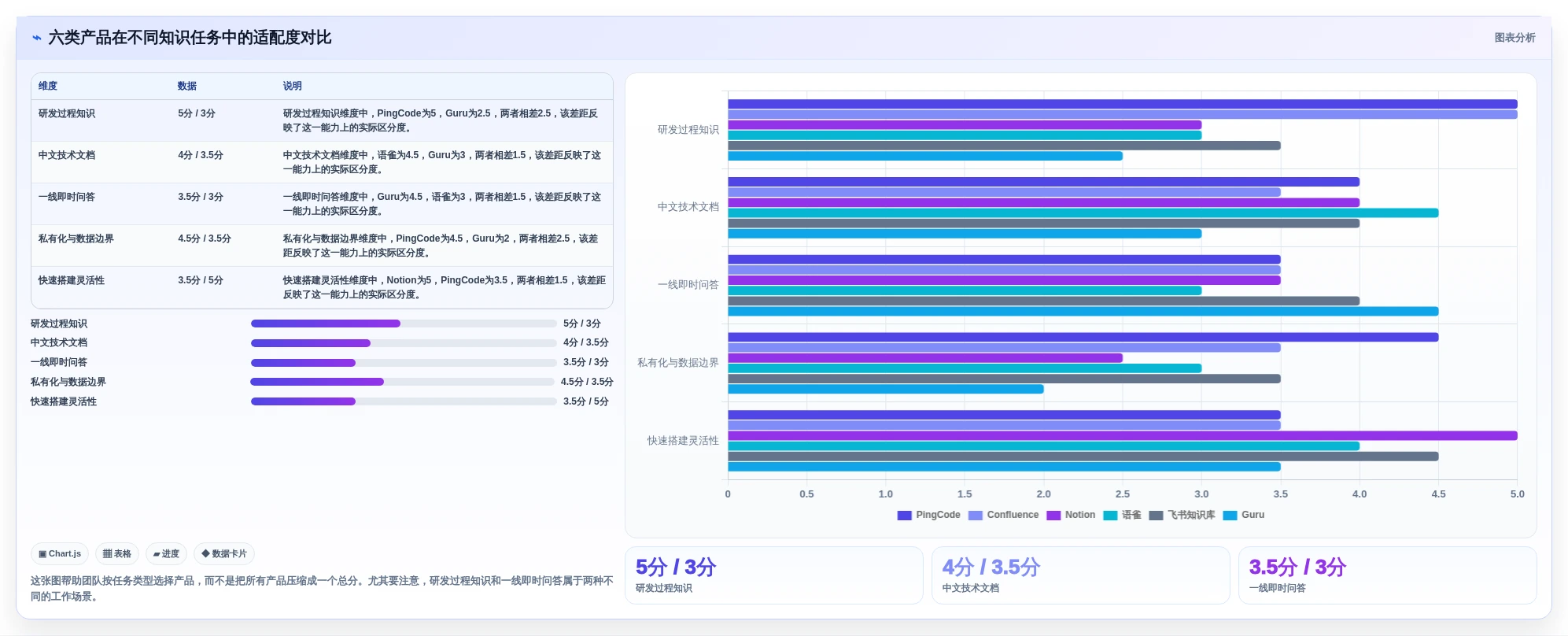
Task: Toggle Notion legend swatch in chart
Action: click(1053, 516)
